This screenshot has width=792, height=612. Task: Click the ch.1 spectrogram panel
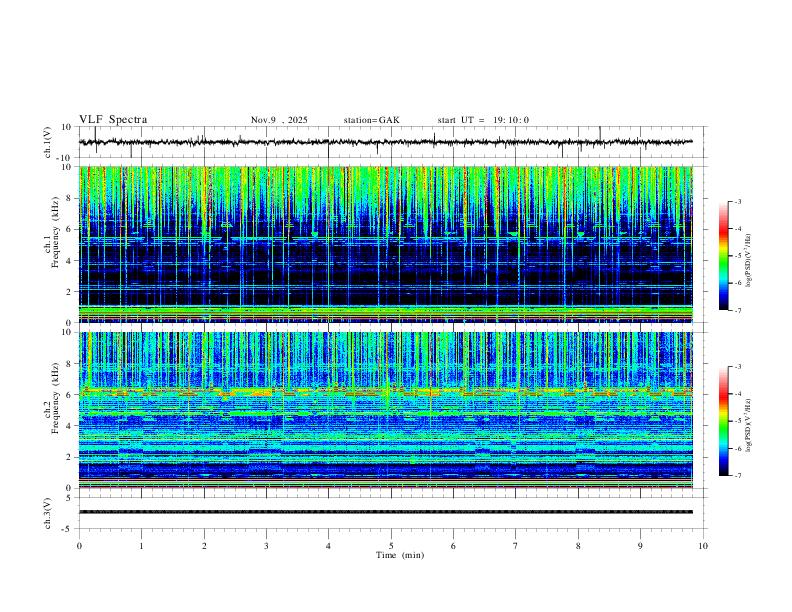pos(386,244)
